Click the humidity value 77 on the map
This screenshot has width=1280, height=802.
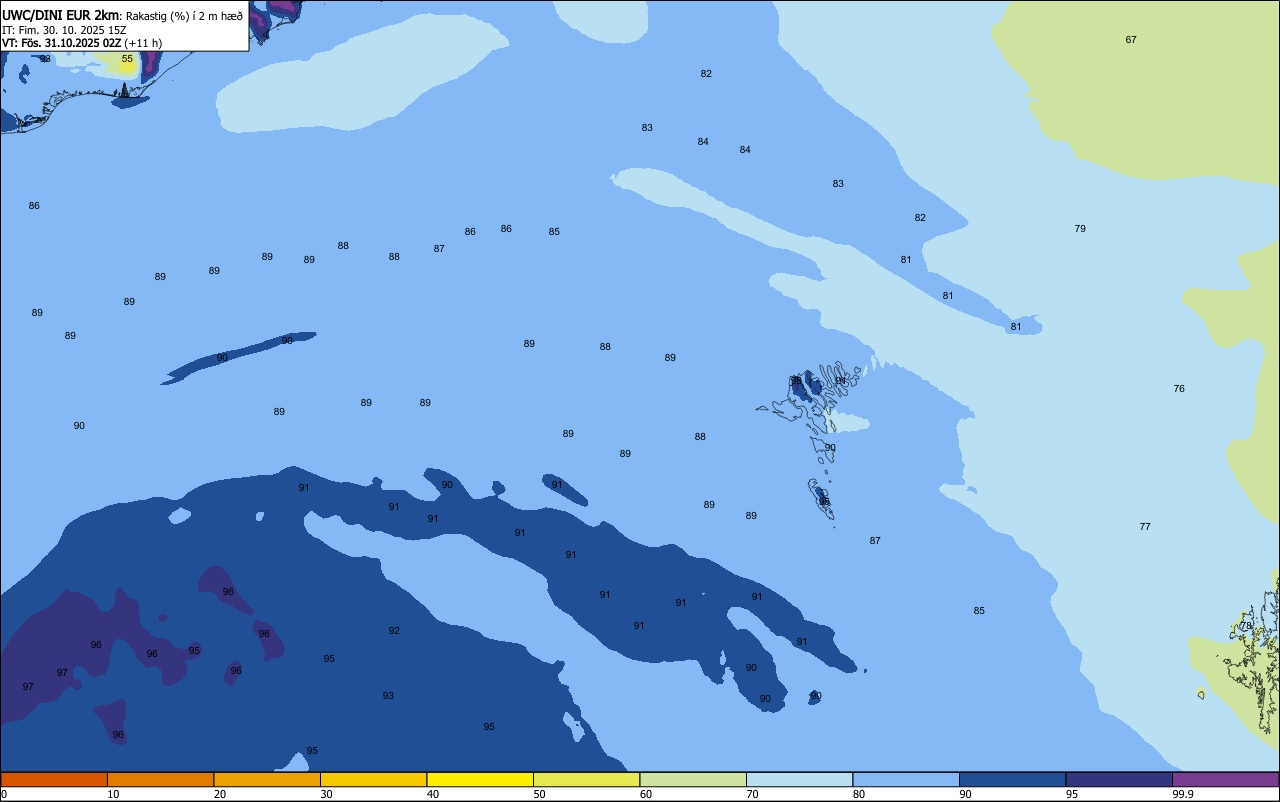[x=1145, y=527]
